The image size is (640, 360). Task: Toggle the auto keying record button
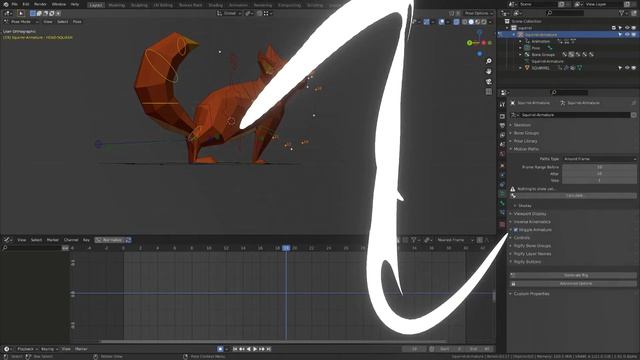[x=220, y=349]
